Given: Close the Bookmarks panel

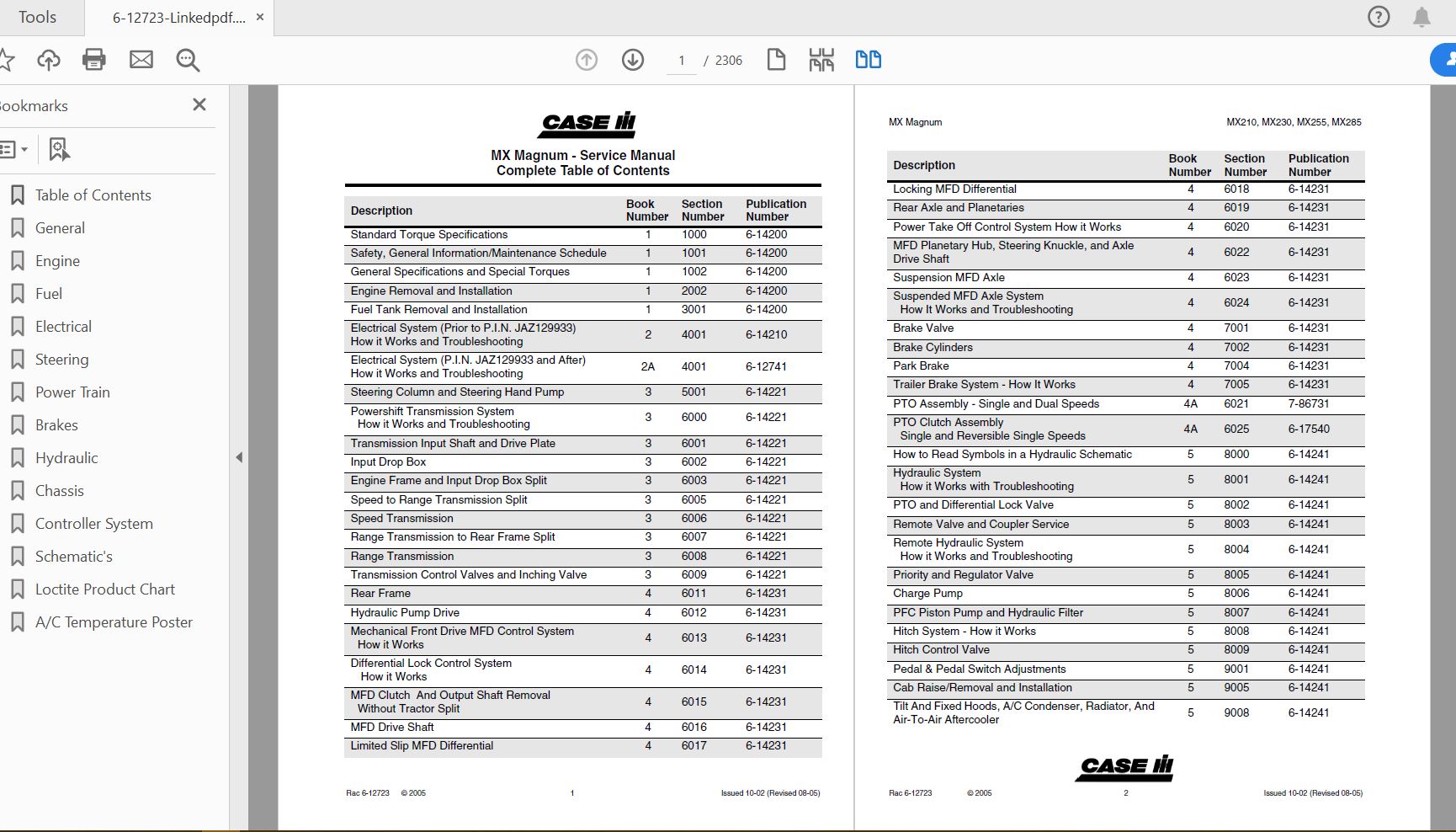Looking at the screenshot, I should (x=199, y=104).
